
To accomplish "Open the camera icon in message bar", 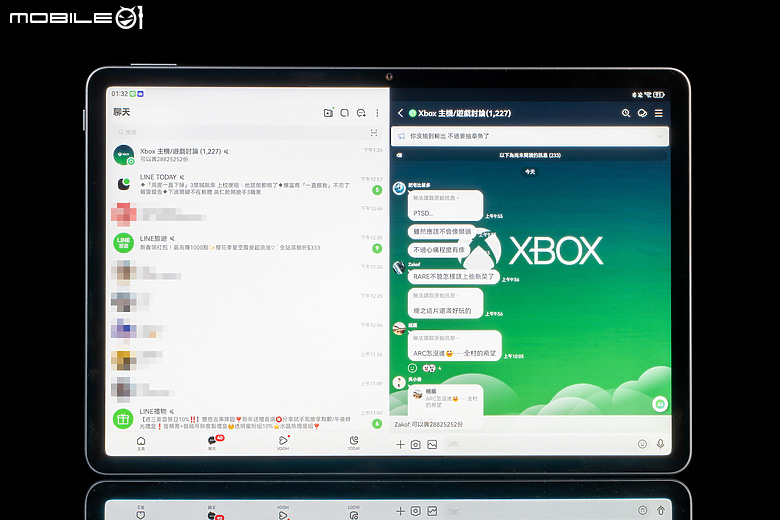I will (x=415, y=444).
